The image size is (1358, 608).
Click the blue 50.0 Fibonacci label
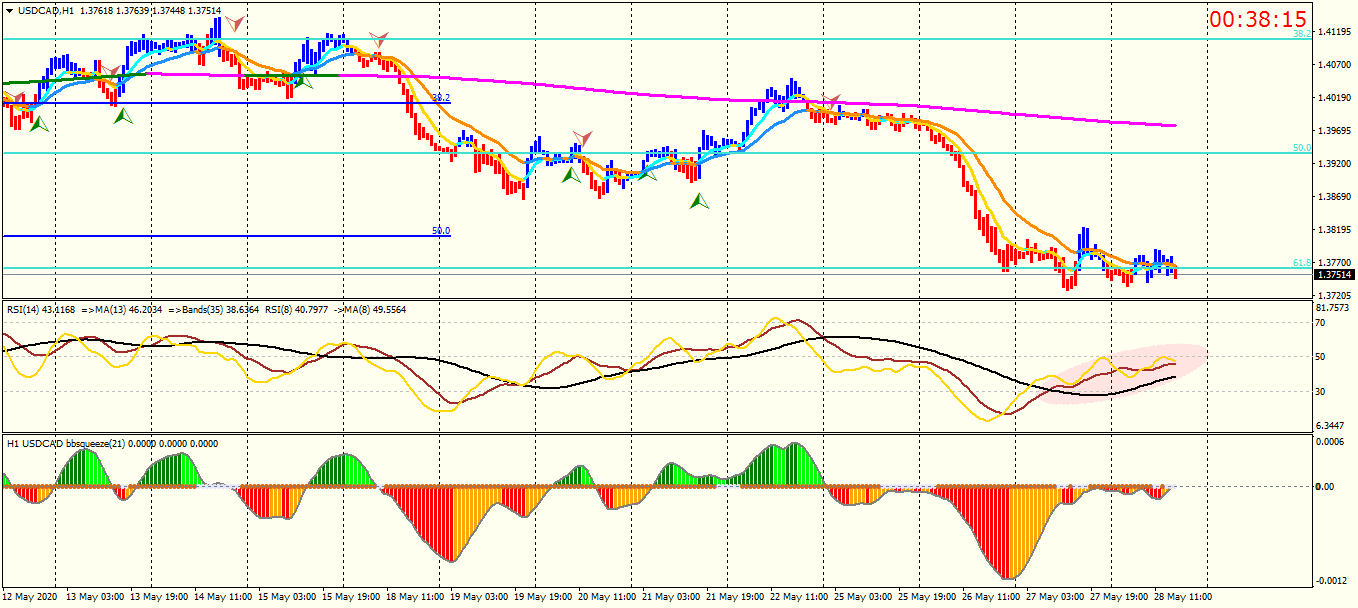(441, 231)
